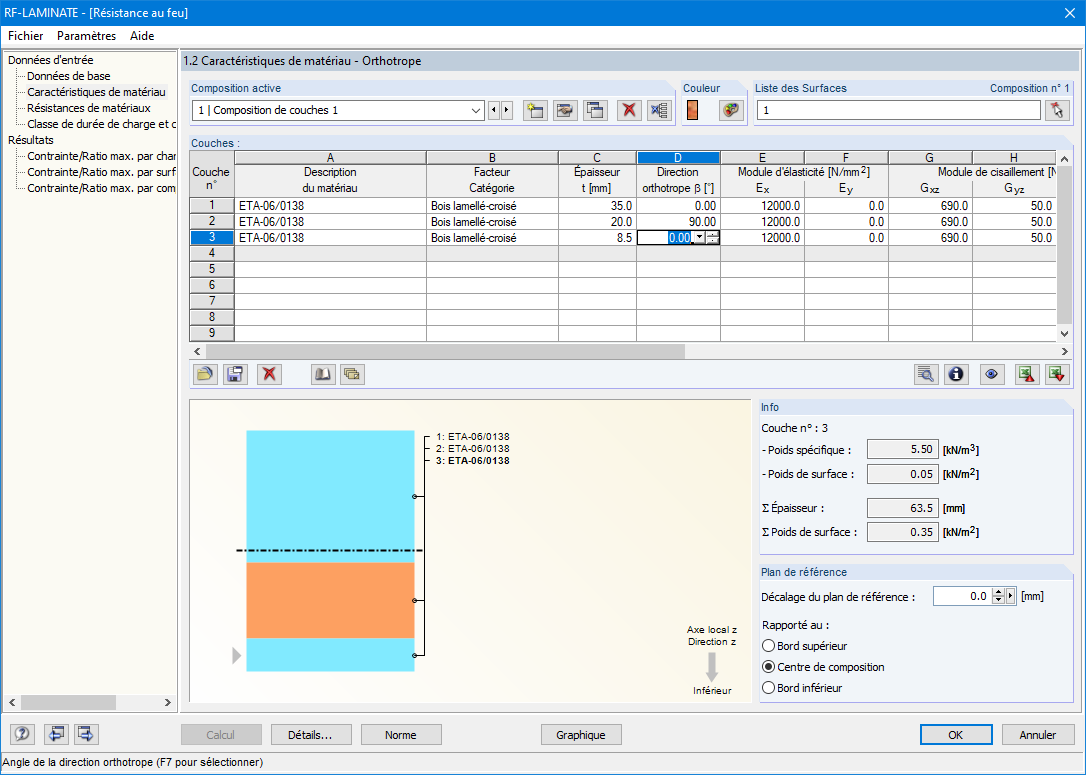Import table from Excel icon
This screenshot has width=1086, height=775.
click(x=1057, y=374)
